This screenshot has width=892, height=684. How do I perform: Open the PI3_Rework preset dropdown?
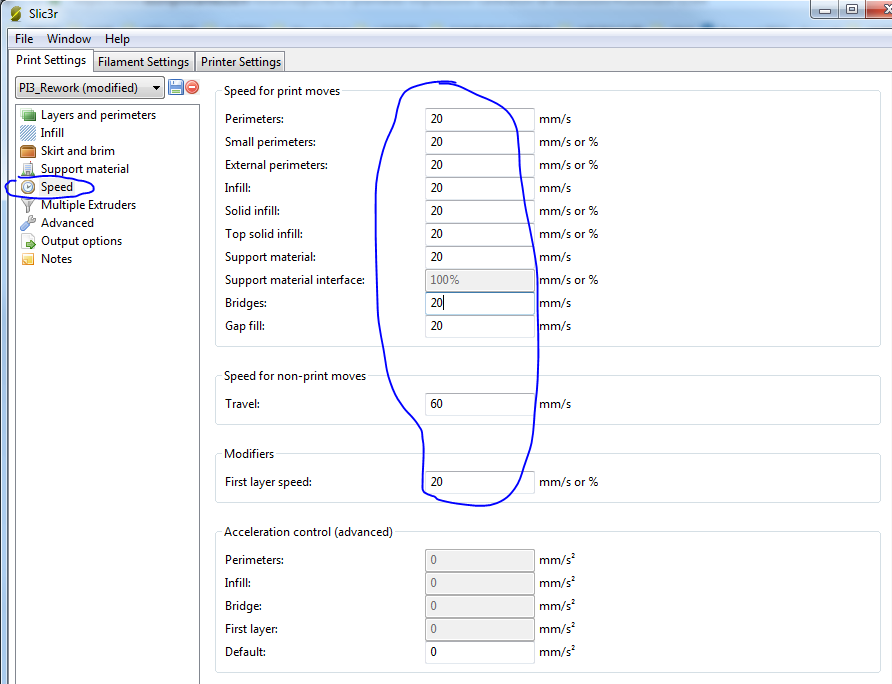click(90, 88)
